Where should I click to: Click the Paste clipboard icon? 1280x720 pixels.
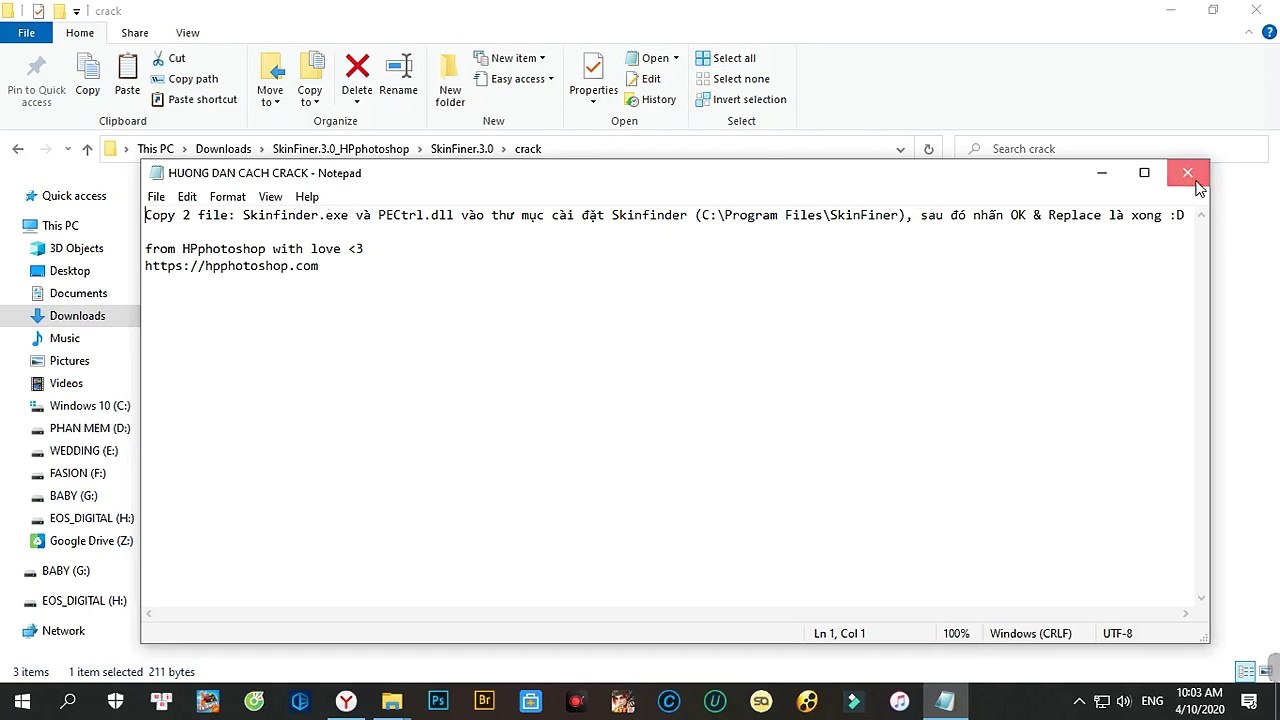[x=128, y=68]
